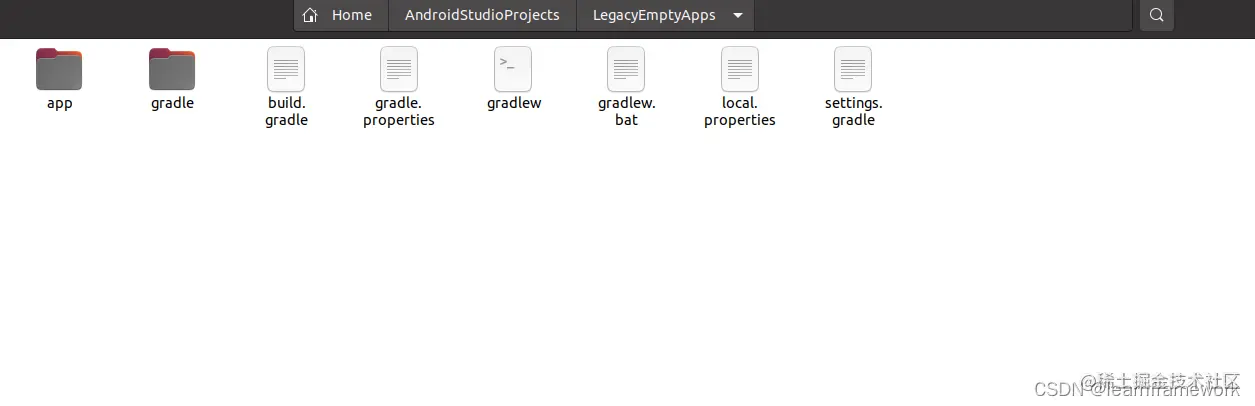Viewport: 1255px width, 406px height.
Task: Click the "gradle" folder name label
Action: (x=172, y=103)
